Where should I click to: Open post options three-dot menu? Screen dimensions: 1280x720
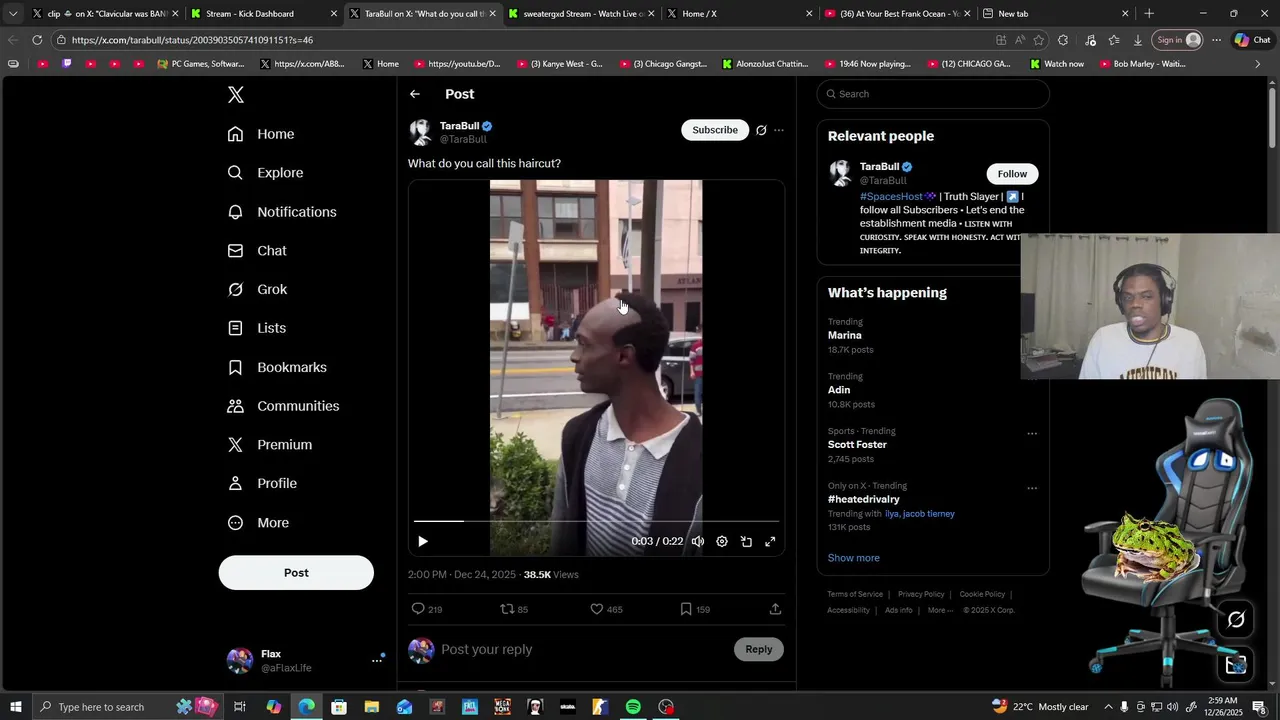[x=779, y=130]
